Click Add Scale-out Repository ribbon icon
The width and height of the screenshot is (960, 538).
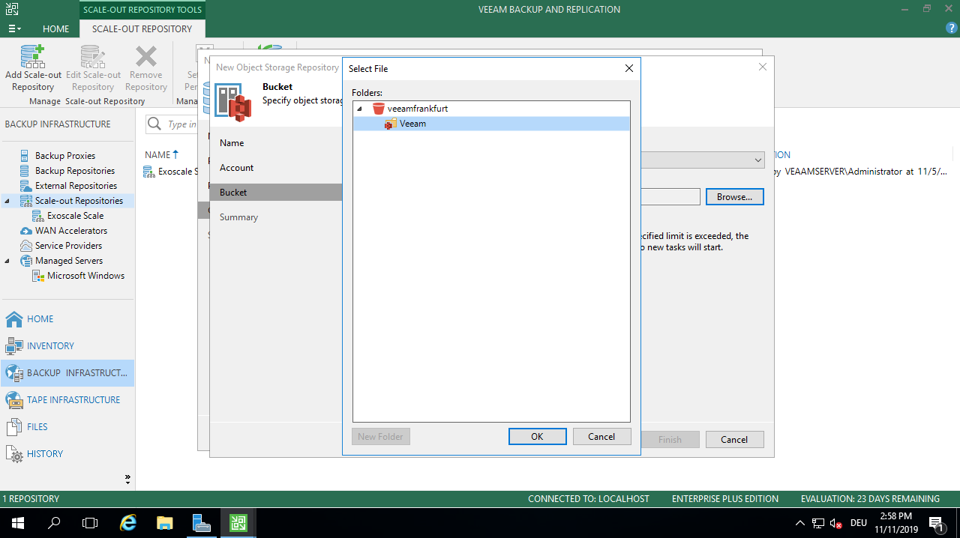coord(33,66)
